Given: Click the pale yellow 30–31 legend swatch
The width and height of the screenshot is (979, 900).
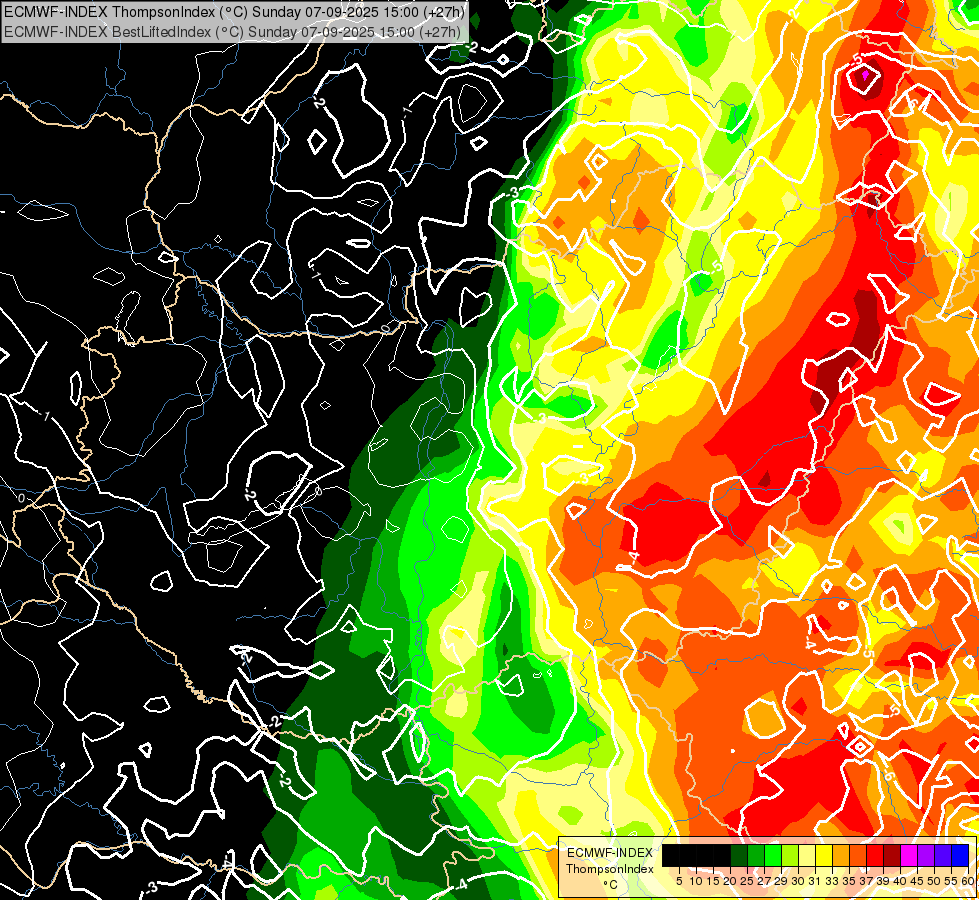Looking at the screenshot, I should (807, 855).
